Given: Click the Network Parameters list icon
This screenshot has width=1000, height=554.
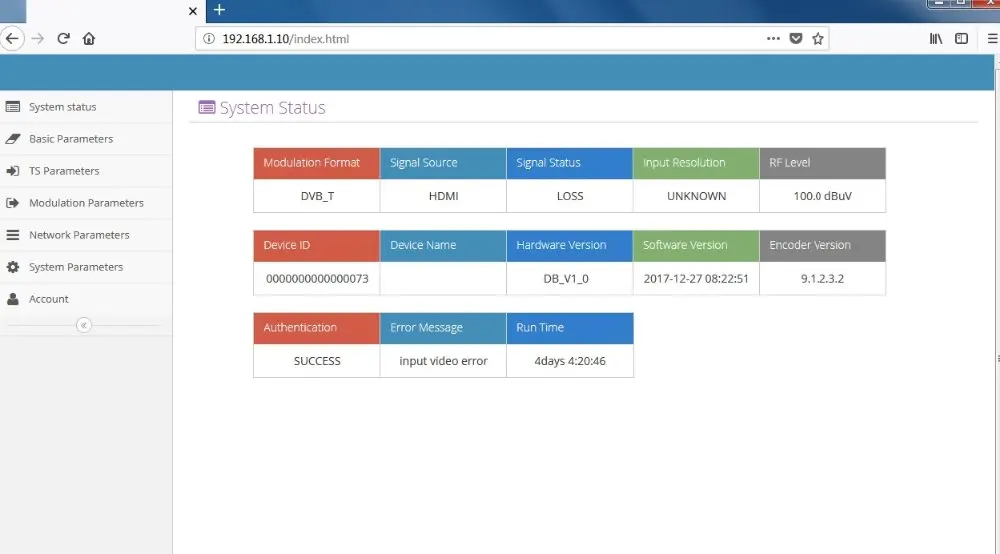Looking at the screenshot, I should (x=13, y=235).
